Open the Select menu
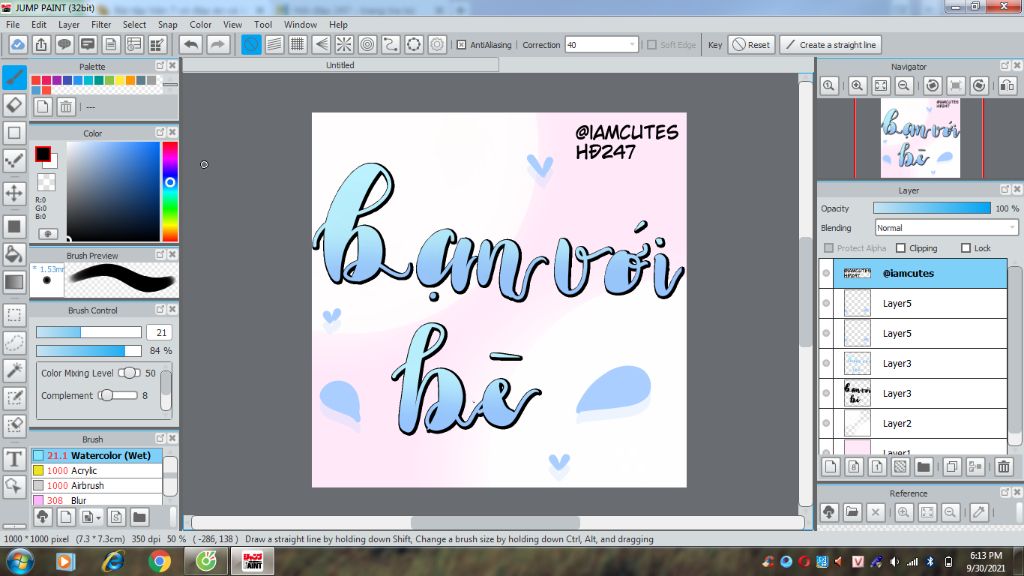This screenshot has width=1024, height=576. click(x=134, y=24)
